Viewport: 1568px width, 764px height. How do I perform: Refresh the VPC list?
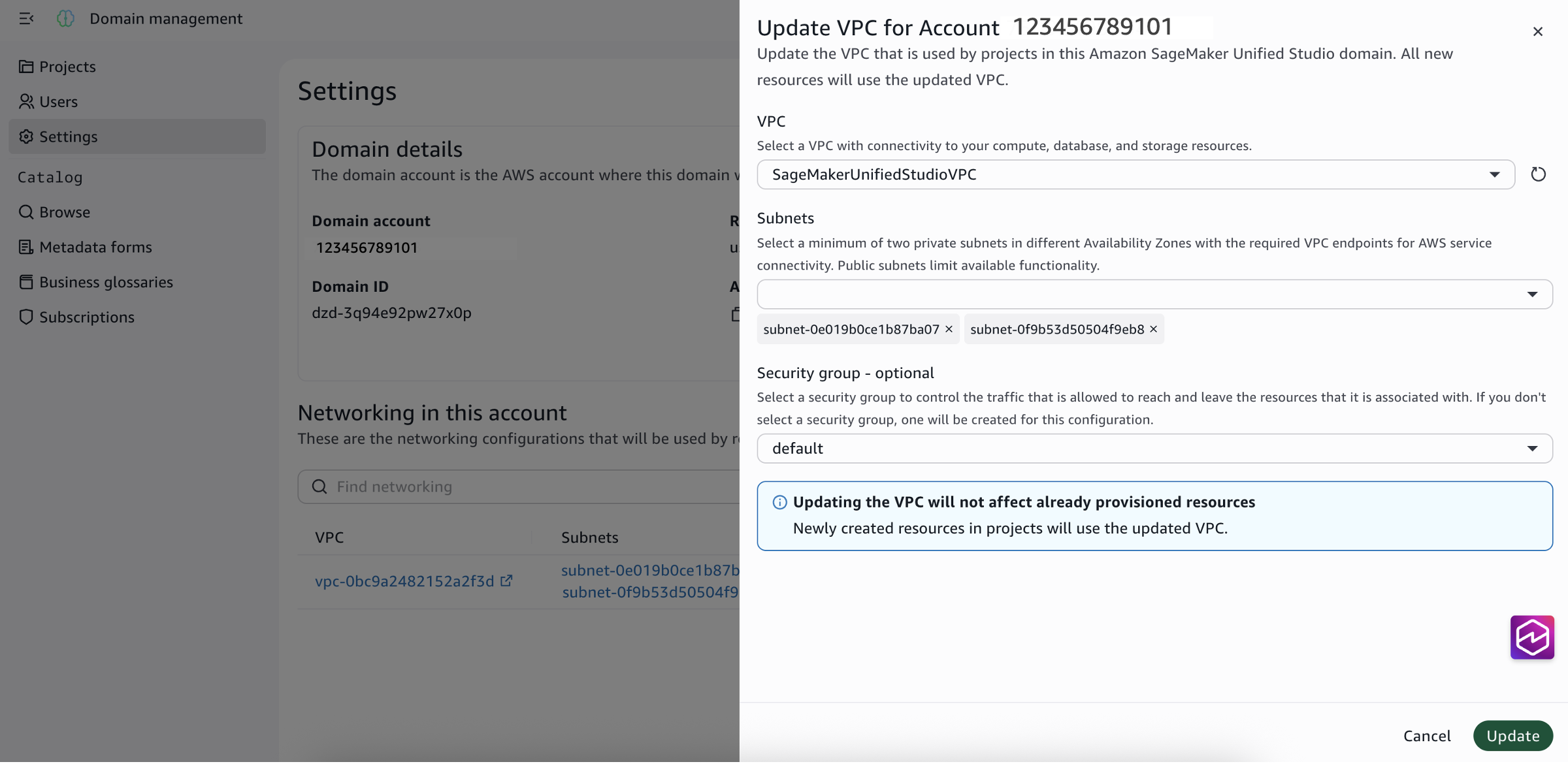click(1538, 174)
